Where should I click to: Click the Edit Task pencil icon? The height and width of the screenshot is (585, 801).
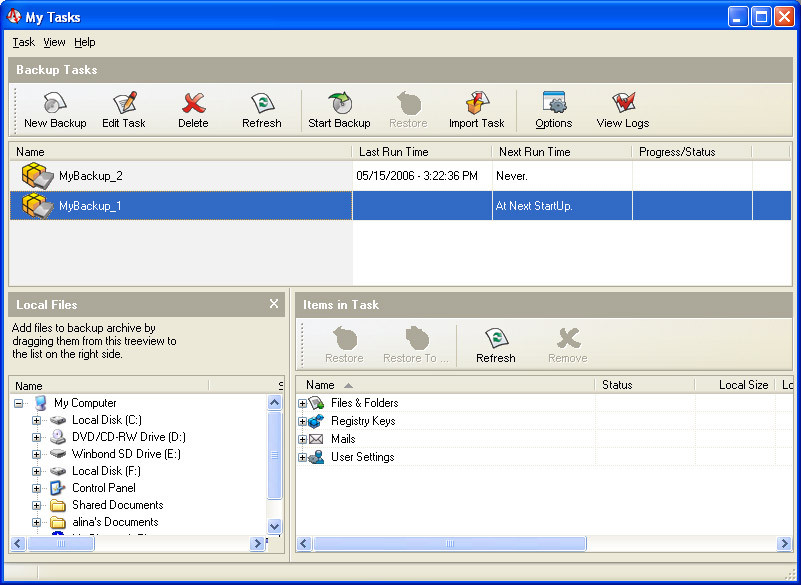pyautogui.click(x=125, y=103)
